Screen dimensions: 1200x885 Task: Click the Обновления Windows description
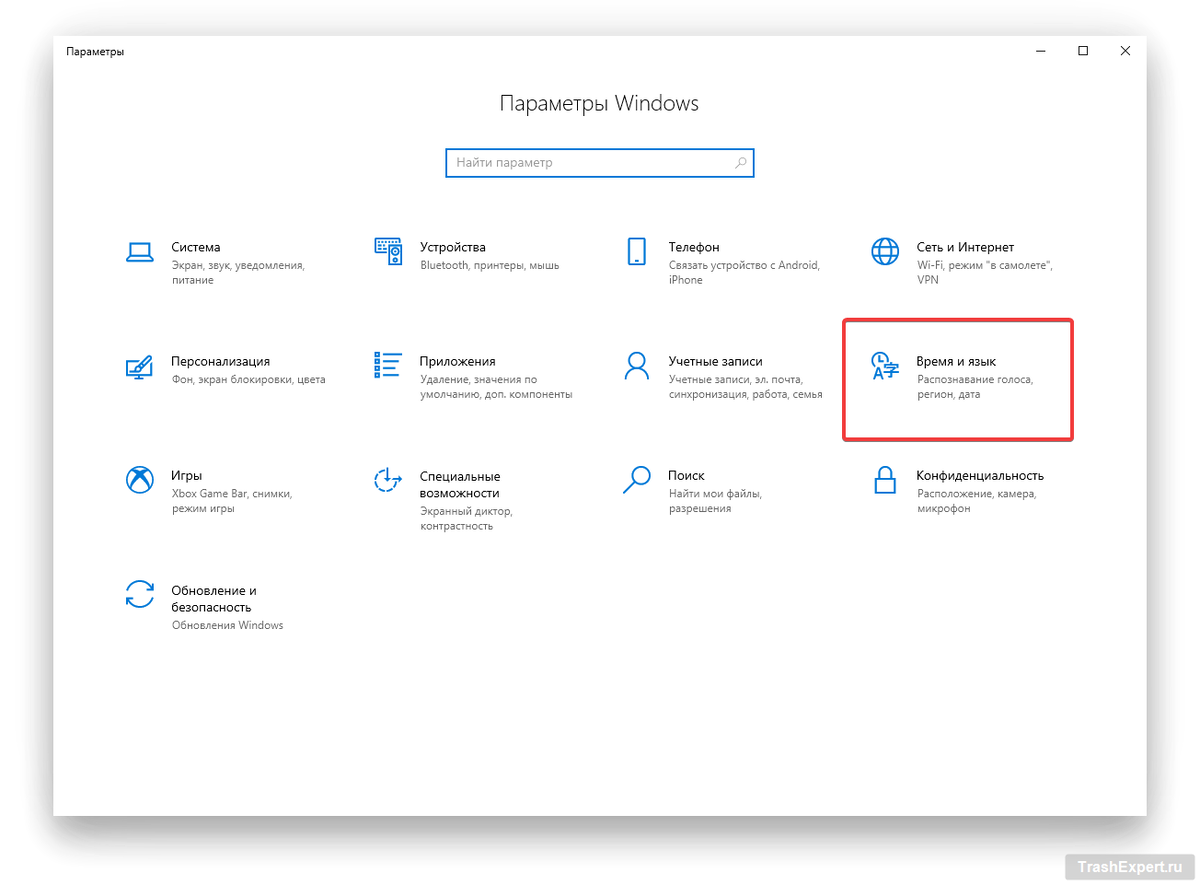click(x=227, y=625)
